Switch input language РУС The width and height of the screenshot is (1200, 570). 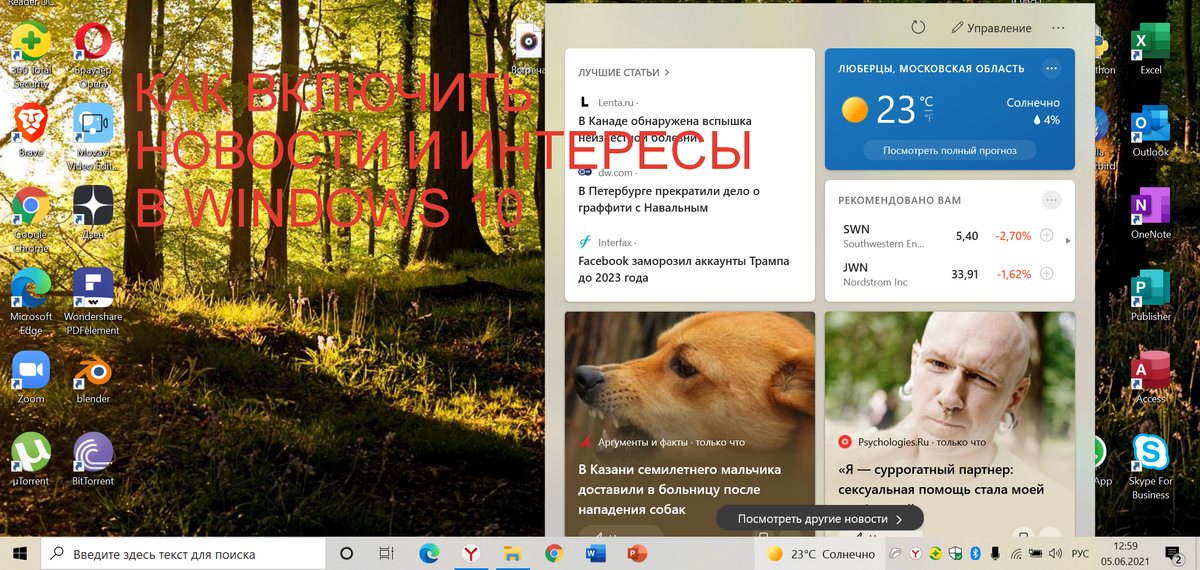tap(1081, 553)
